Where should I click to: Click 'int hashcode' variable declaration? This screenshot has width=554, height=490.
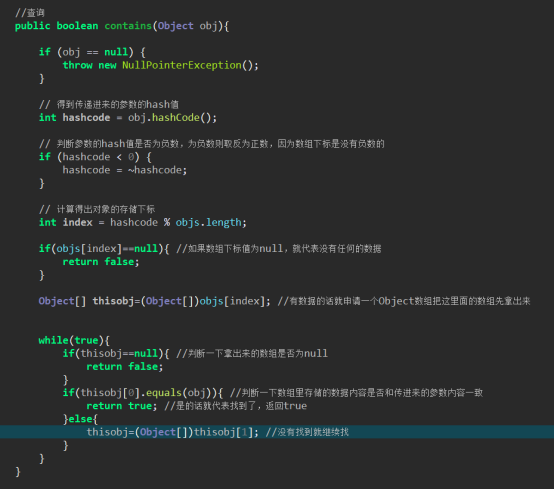click(x=75, y=117)
